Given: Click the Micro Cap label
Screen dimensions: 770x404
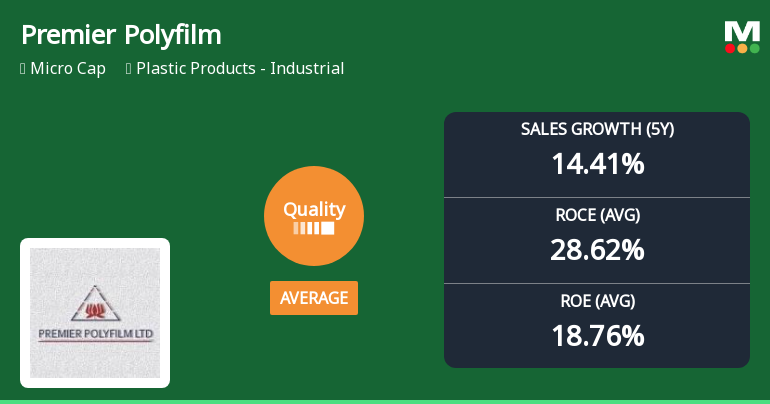Looking at the screenshot, I should click(68, 68).
